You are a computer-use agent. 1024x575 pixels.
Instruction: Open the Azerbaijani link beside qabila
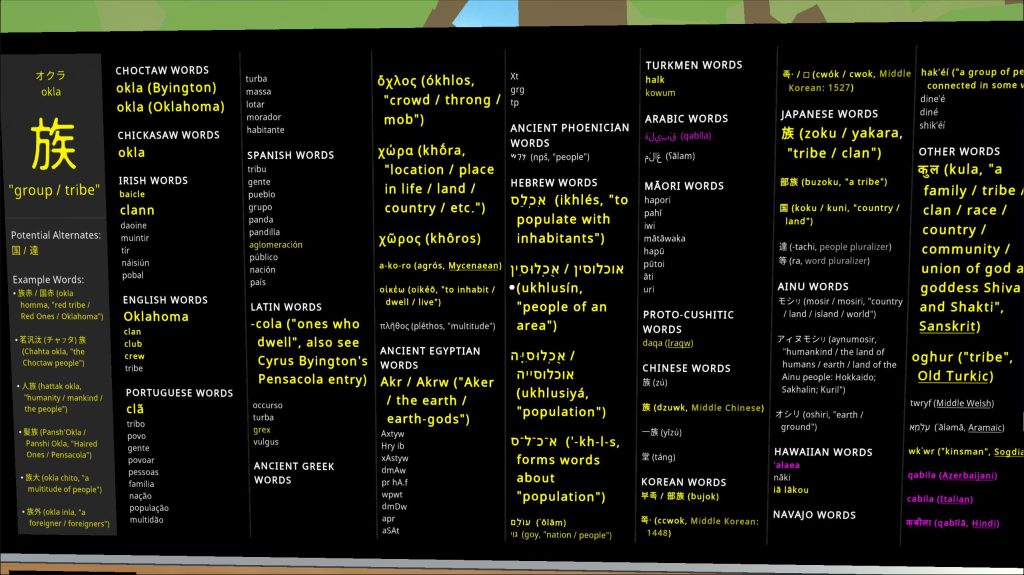click(x=968, y=476)
